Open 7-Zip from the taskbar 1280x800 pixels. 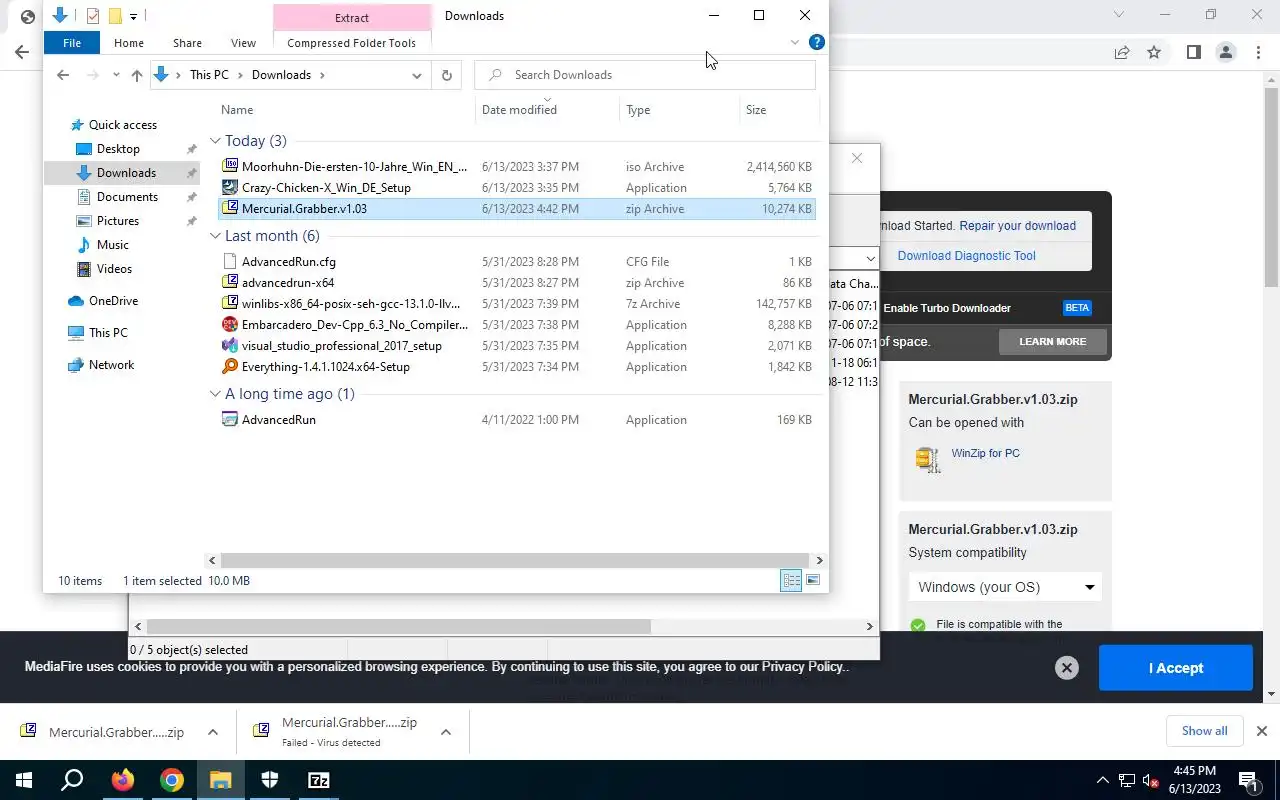pyautogui.click(x=319, y=780)
